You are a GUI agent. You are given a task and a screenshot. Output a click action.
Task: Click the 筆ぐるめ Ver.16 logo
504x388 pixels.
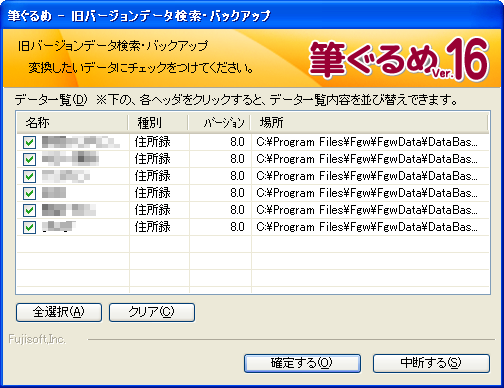coord(399,60)
